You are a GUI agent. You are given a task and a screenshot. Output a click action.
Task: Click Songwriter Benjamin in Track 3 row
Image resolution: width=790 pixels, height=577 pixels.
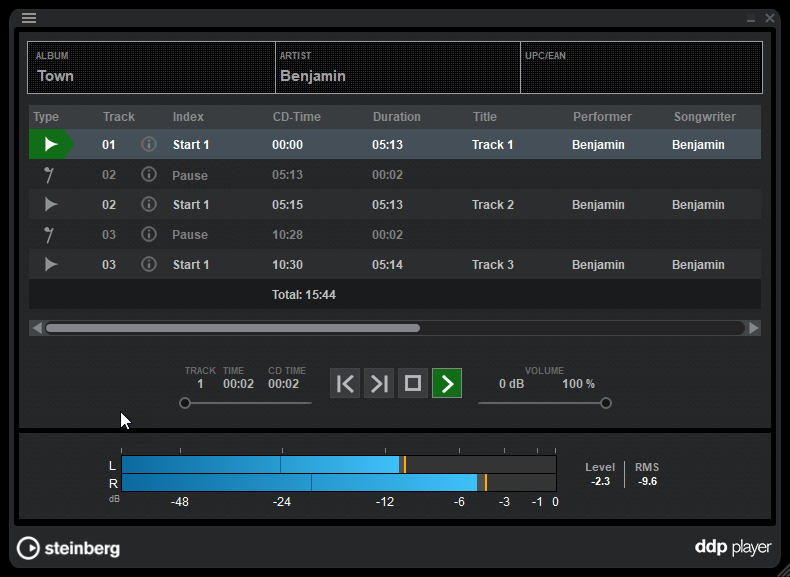698,265
